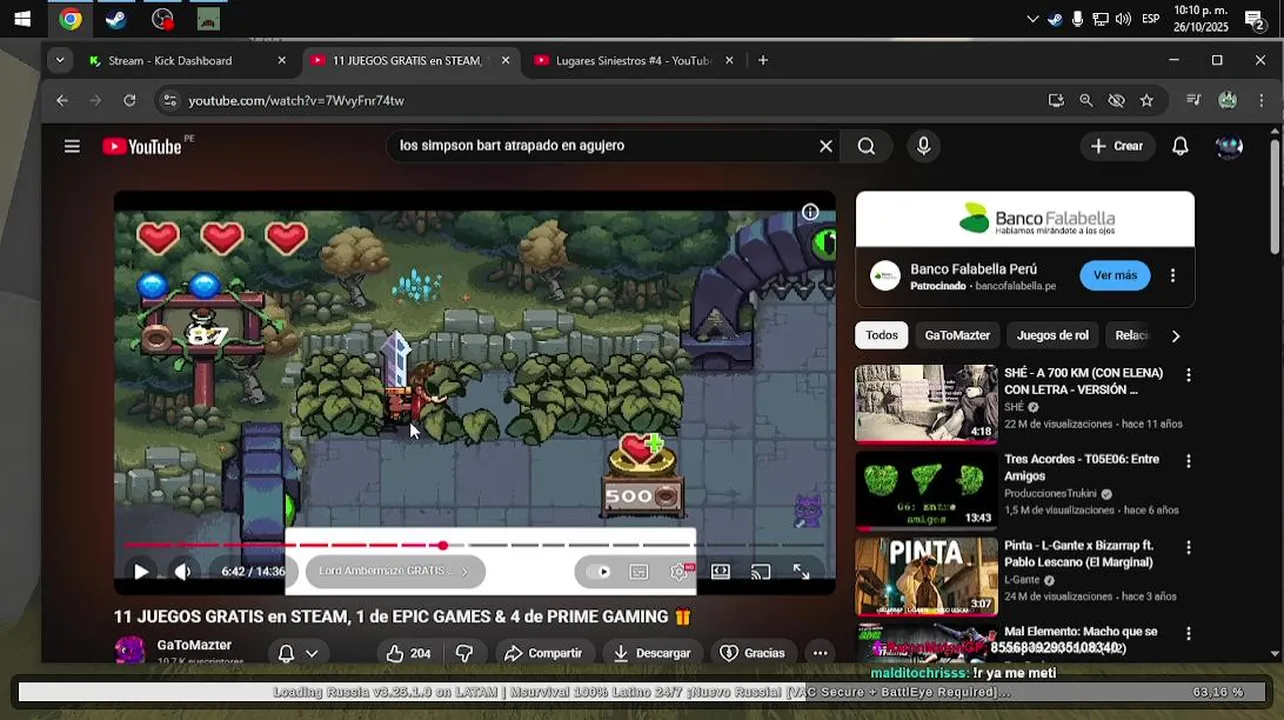Open Chrome media controls icon
This screenshot has width=1284, height=720.
(1193, 100)
